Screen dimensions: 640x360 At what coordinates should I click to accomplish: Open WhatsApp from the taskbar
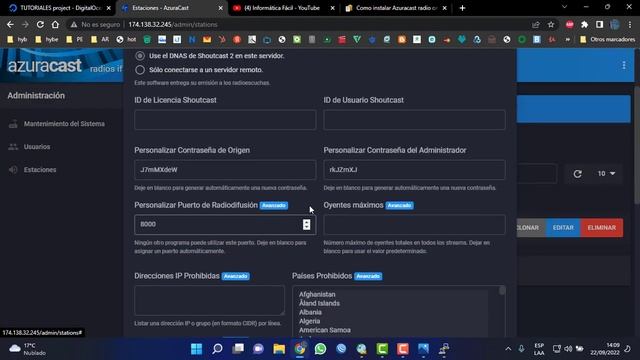320,349
